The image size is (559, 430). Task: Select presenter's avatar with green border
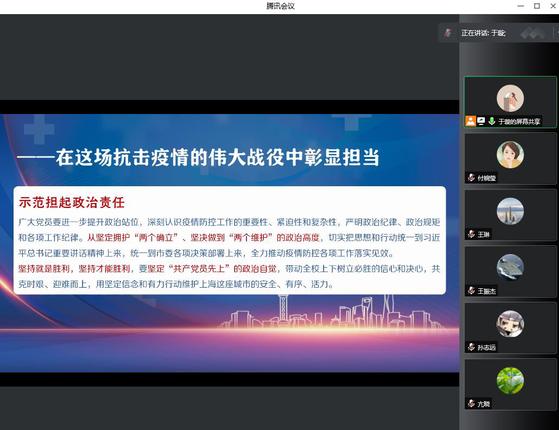pos(510,98)
